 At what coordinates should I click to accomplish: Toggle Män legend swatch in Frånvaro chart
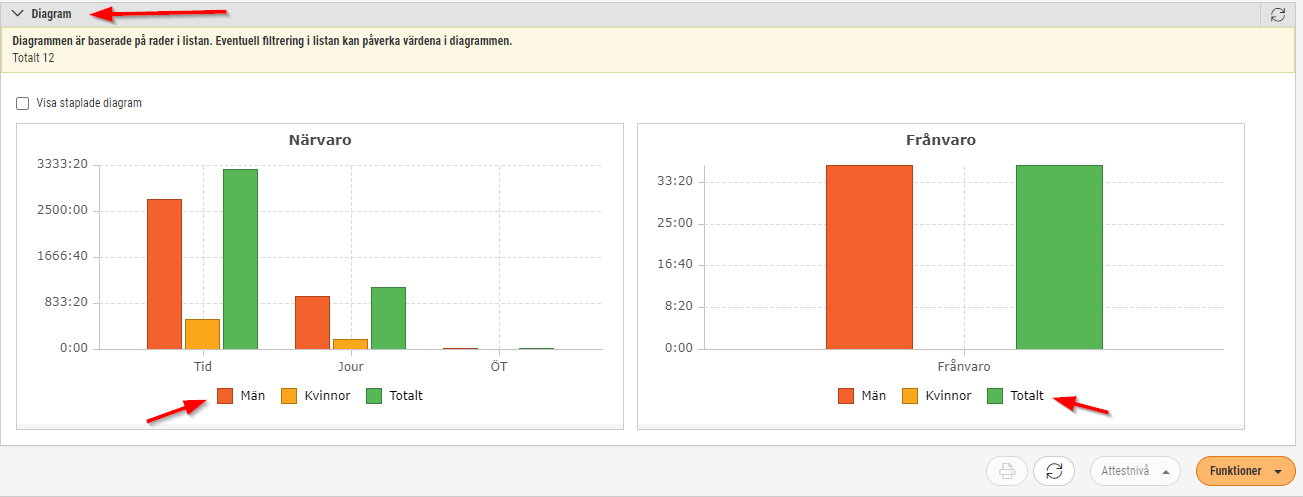[846, 396]
